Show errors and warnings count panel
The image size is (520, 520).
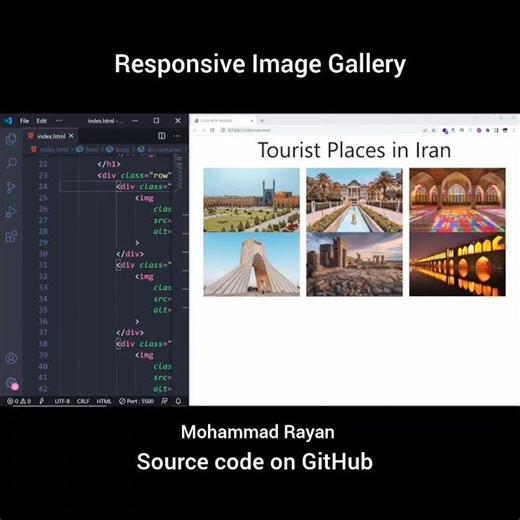(x=19, y=401)
